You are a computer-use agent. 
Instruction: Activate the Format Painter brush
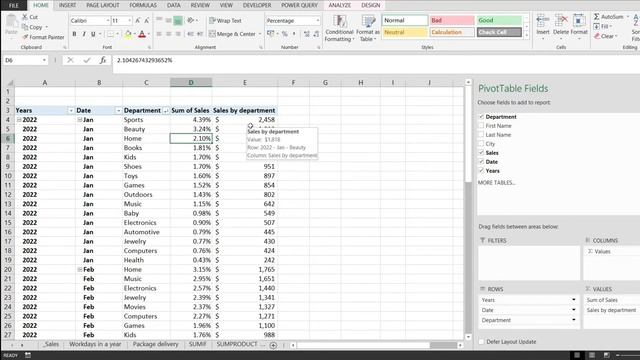[x=25, y=37]
